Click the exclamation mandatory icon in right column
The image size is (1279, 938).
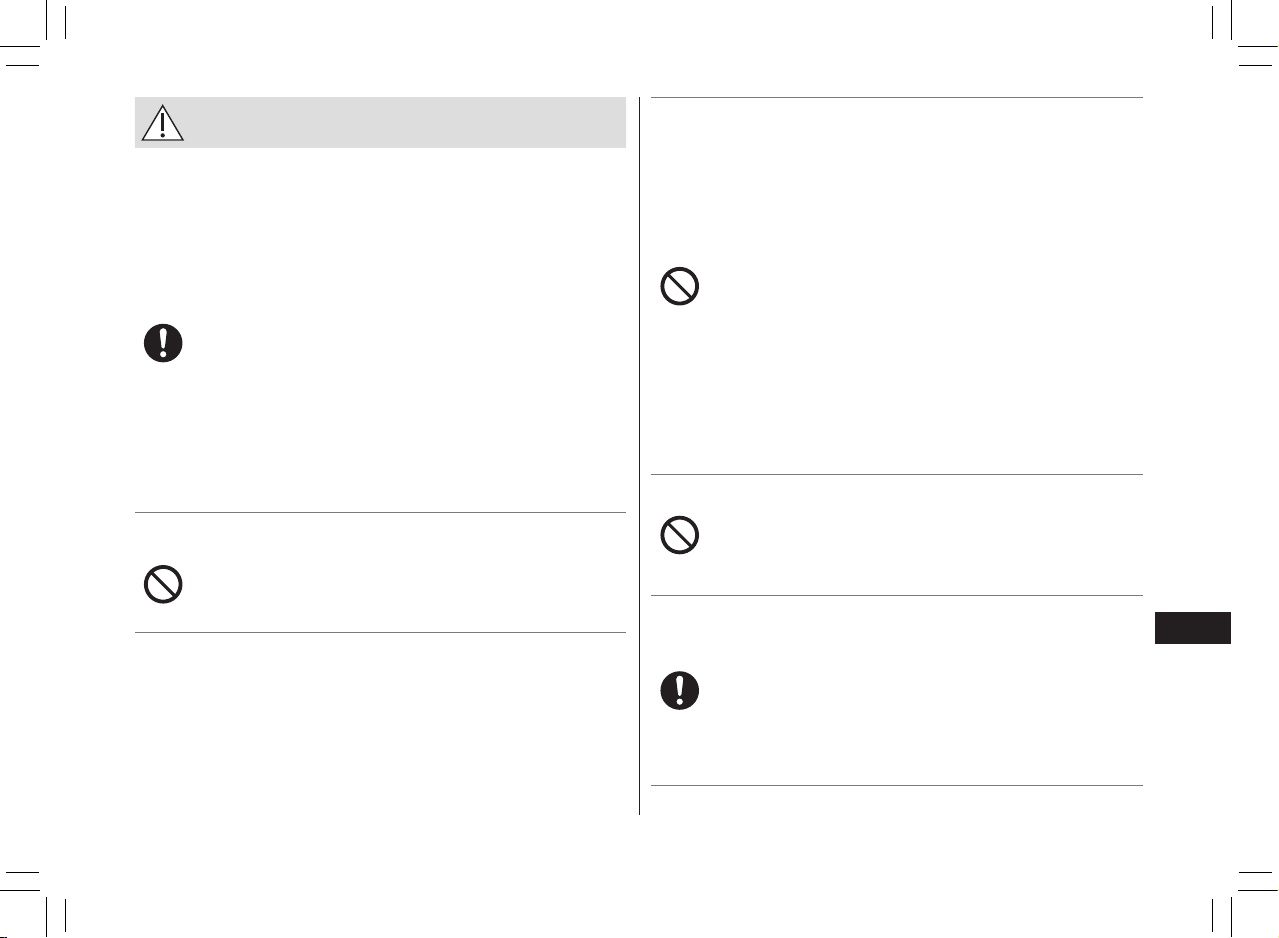(x=680, y=690)
